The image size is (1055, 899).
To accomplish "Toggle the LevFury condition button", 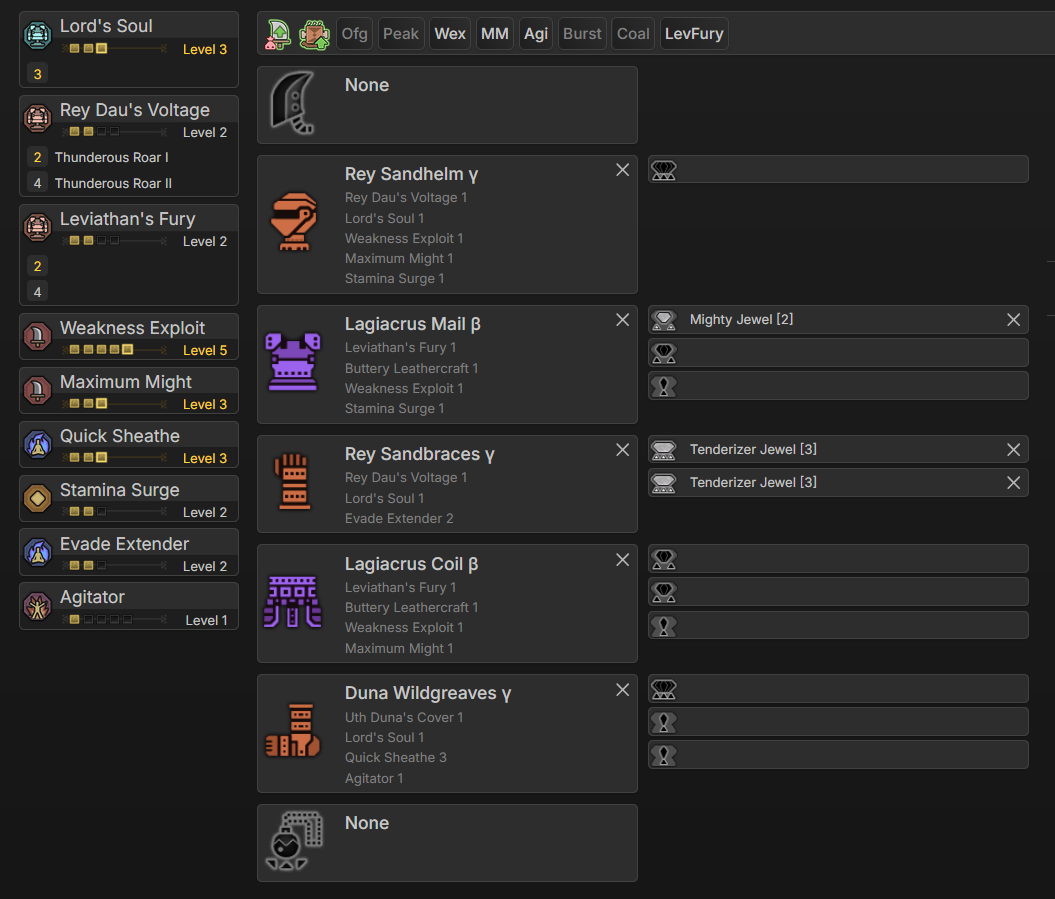I will point(694,34).
